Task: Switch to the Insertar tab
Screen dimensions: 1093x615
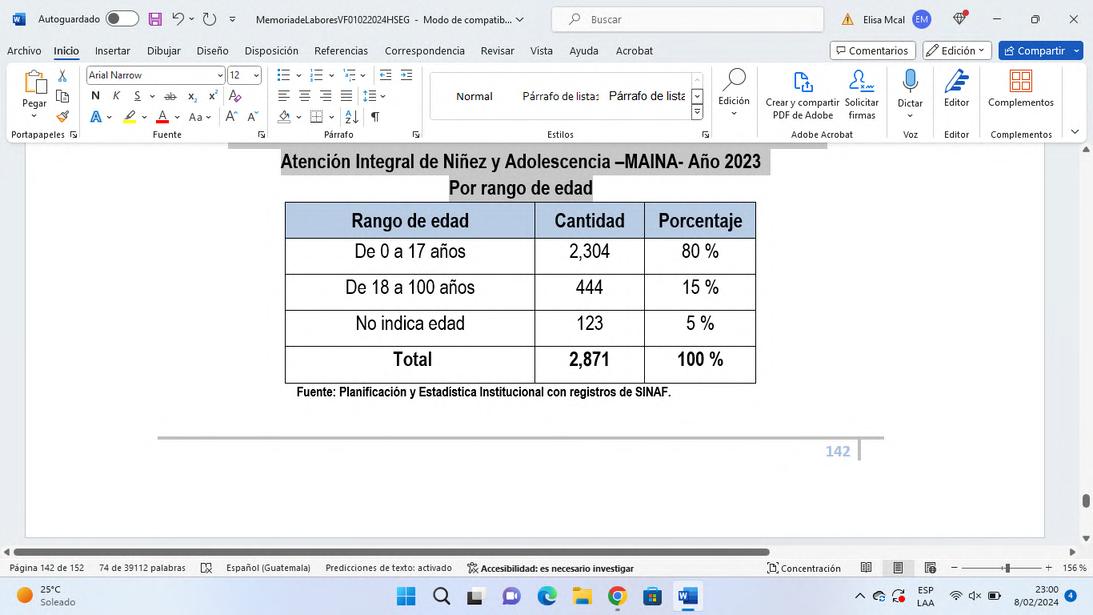Action: (112, 50)
